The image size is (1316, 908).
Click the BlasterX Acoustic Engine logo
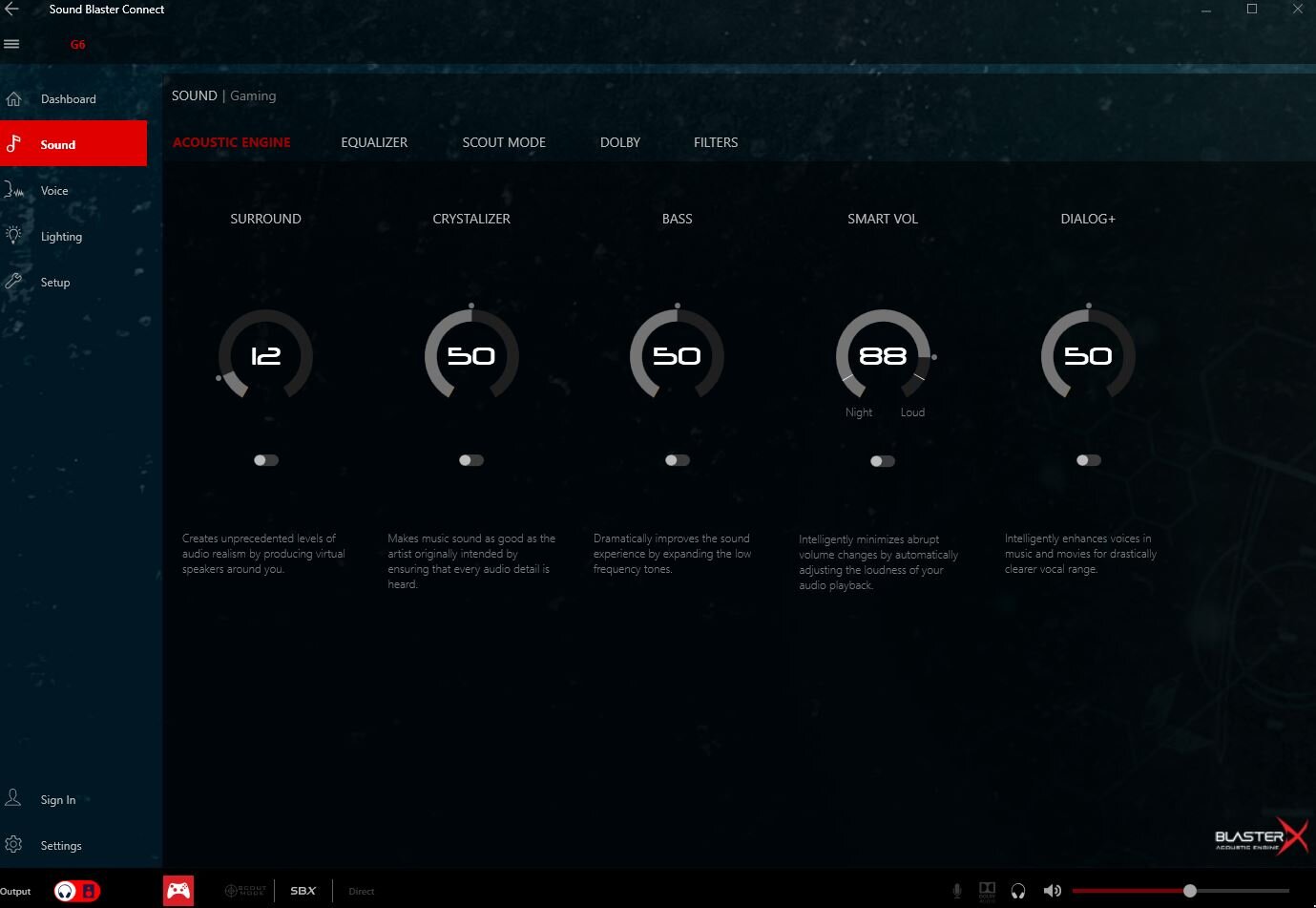pyautogui.click(x=1261, y=837)
